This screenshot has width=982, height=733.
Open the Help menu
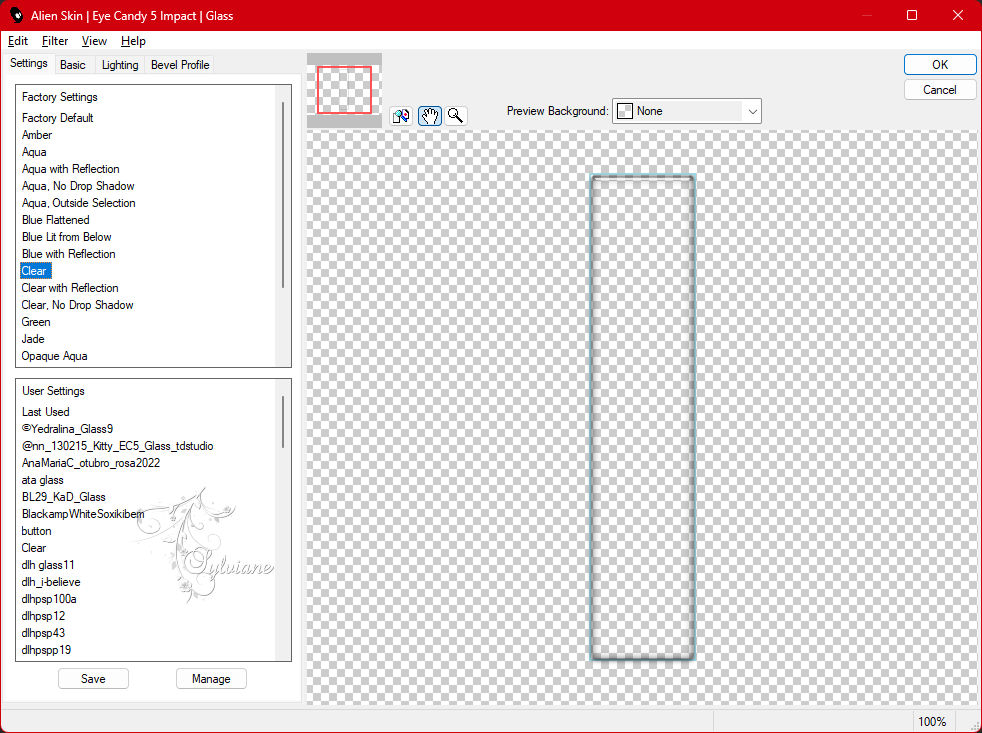tap(133, 41)
